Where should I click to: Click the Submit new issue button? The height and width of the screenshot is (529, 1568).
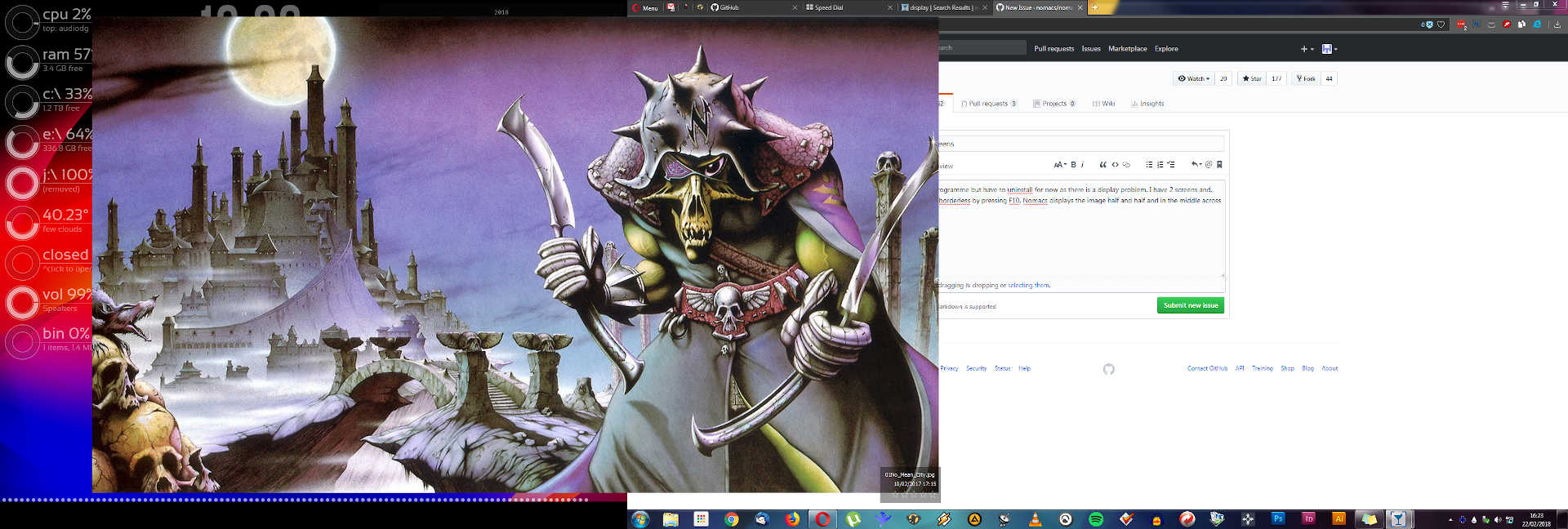(x=1191, y=305)
